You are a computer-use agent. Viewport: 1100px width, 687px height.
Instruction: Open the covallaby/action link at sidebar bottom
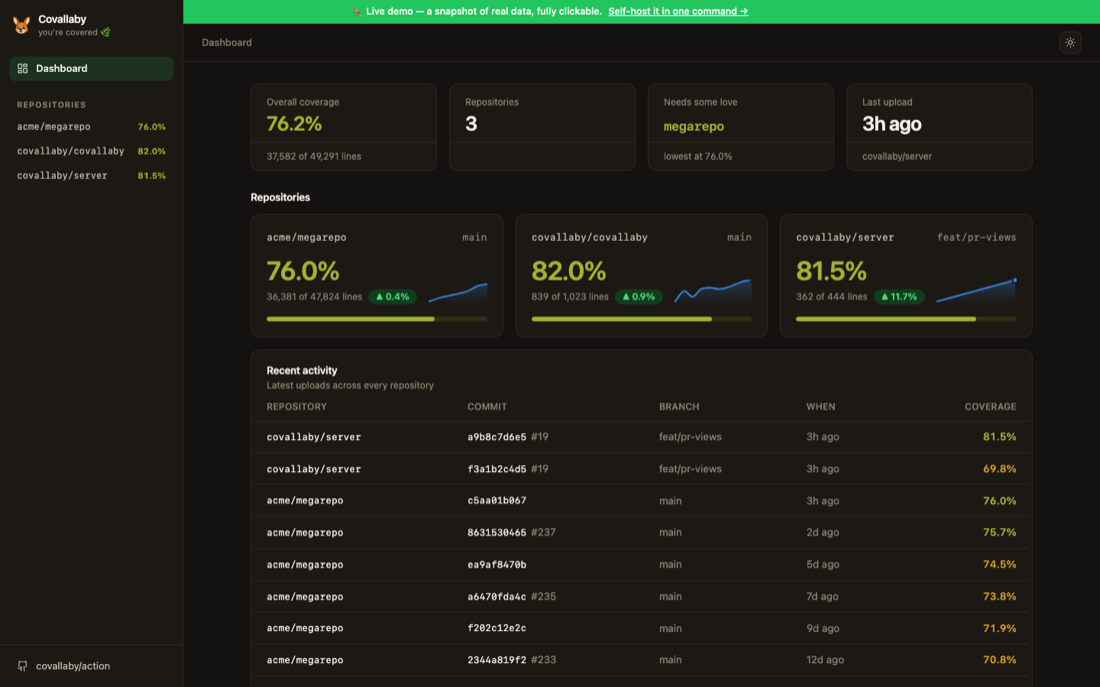coord(73,666)
